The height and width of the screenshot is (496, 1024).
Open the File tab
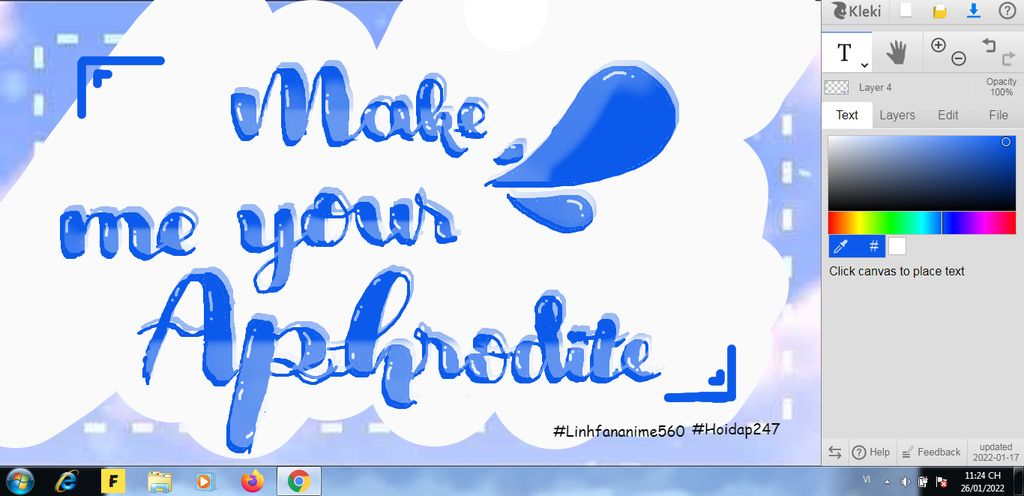point(998,115)
